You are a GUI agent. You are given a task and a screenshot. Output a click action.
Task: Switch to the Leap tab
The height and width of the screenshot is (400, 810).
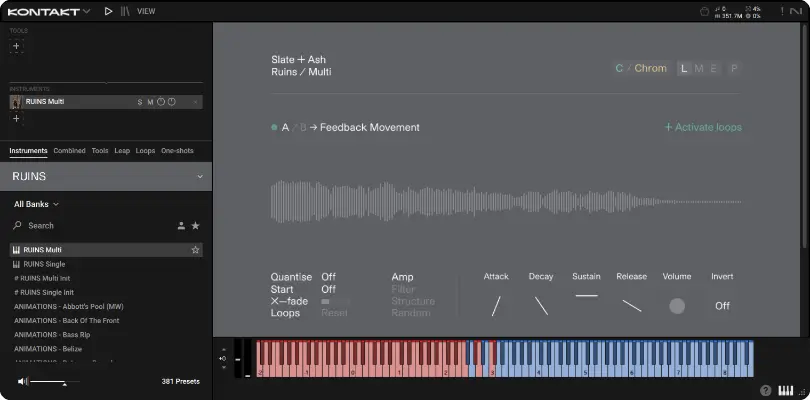click(x=122, y=151)
